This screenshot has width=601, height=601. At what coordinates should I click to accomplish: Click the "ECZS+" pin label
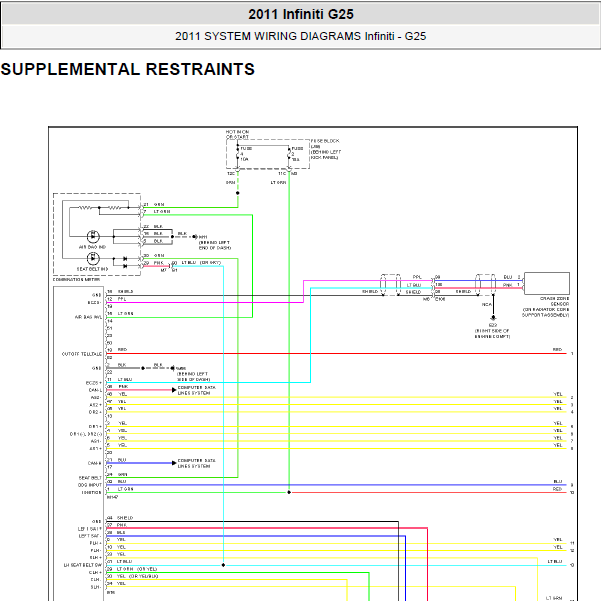(94, 383)
